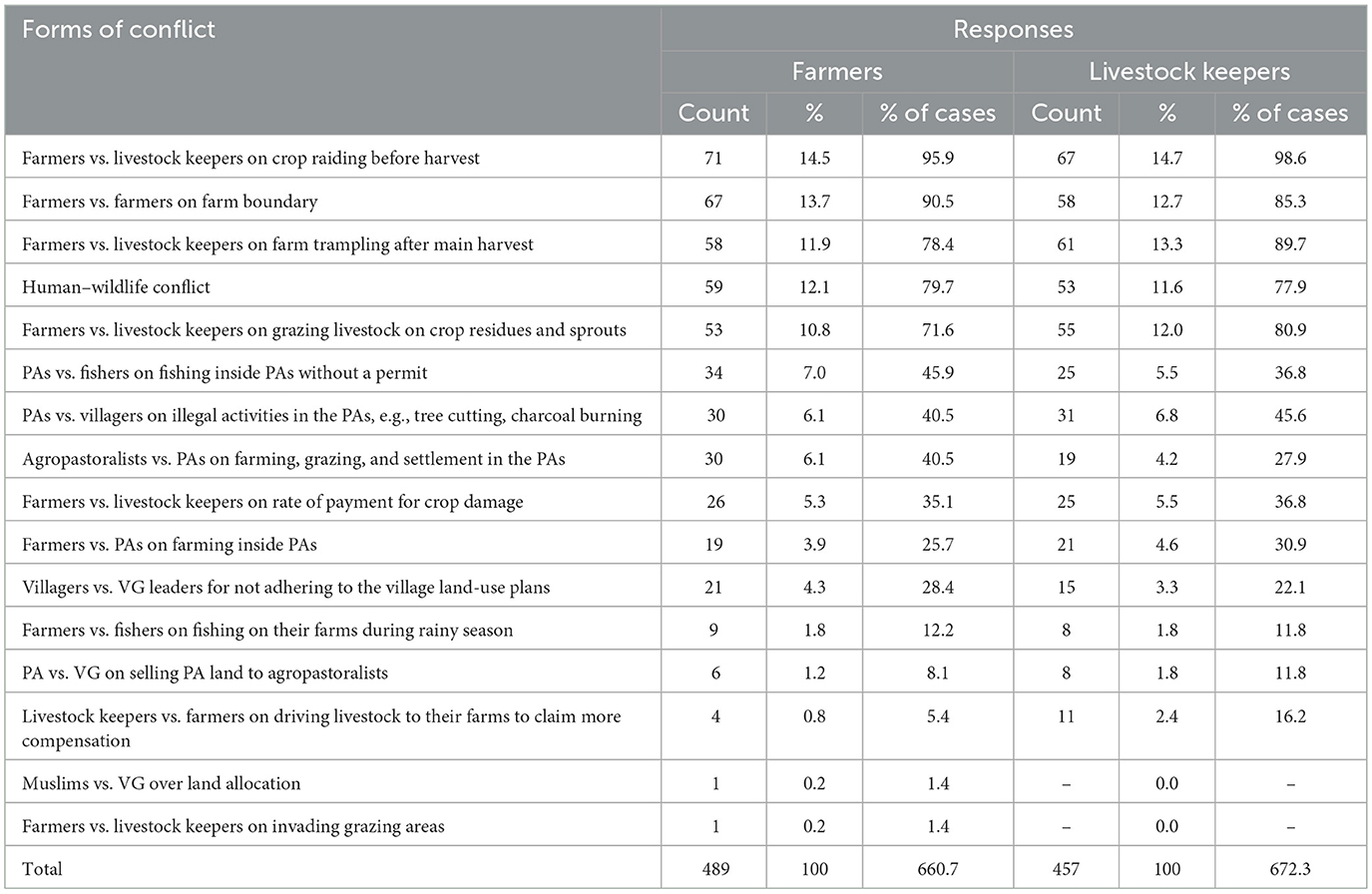Select value 95.9 in crop raiding row
Screen dimensions: 1372x894
pos(938,158)
